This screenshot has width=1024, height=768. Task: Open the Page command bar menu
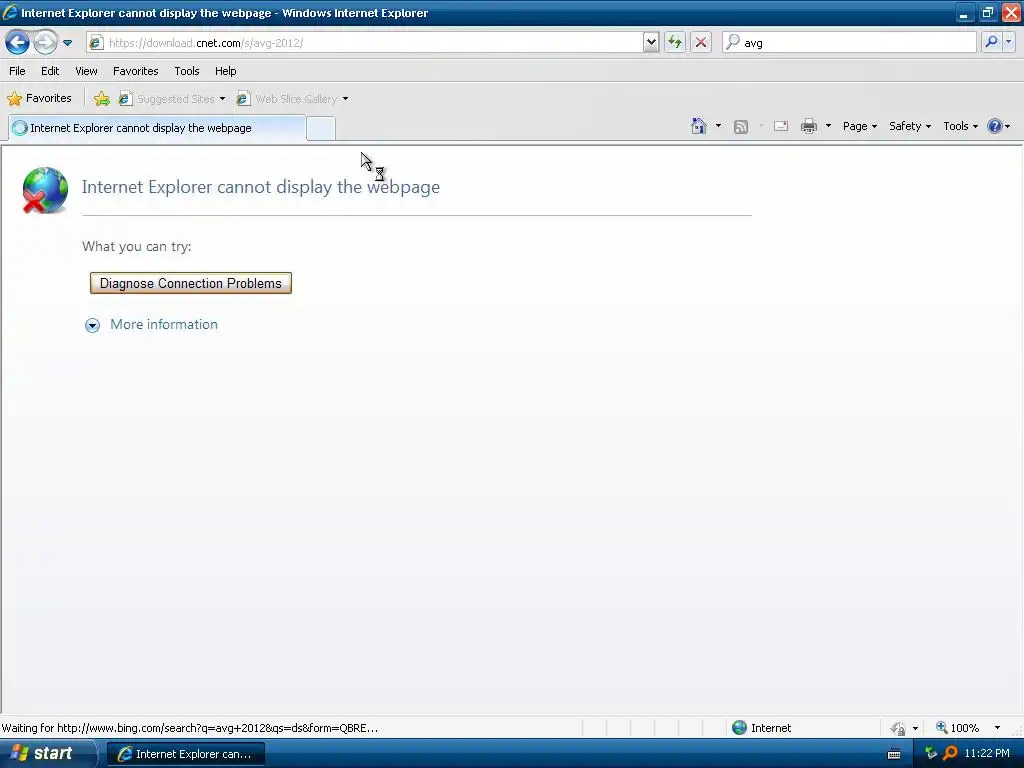pos(859,126)
